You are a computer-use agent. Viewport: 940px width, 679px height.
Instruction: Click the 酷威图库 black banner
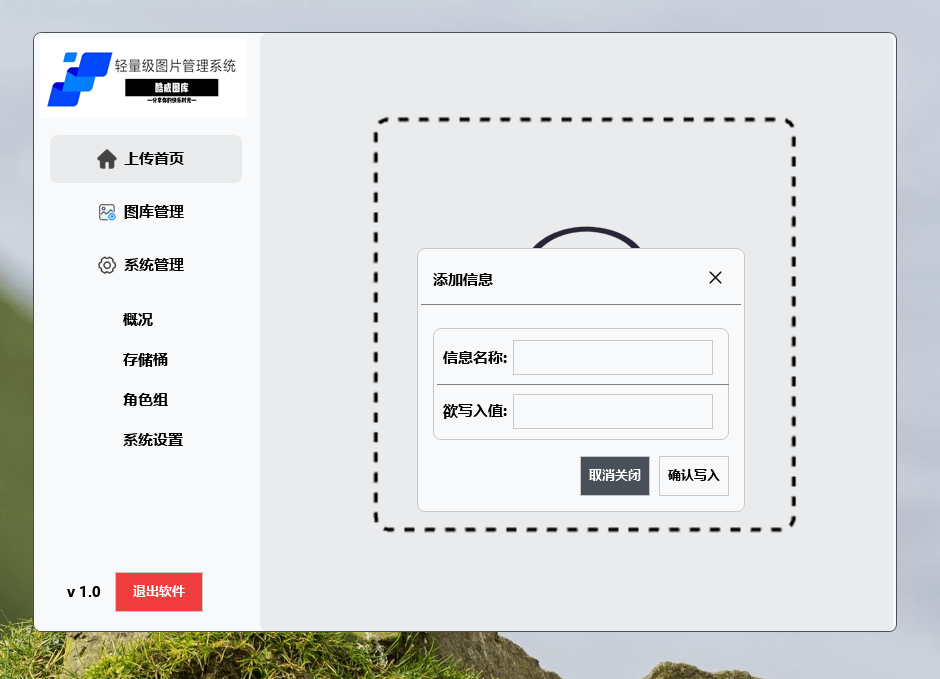point(171,87)
